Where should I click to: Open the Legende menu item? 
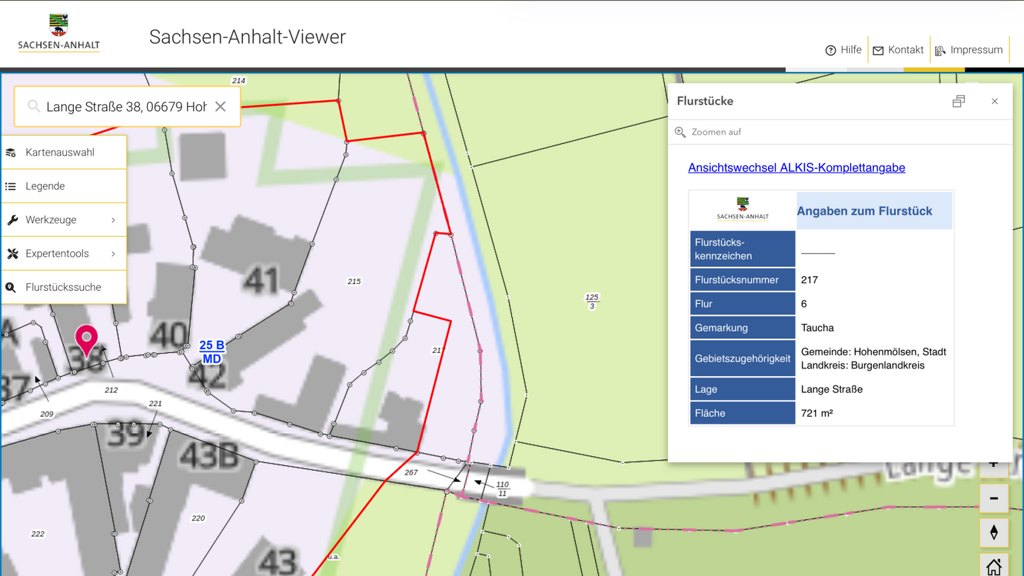[x=45, y=186]
